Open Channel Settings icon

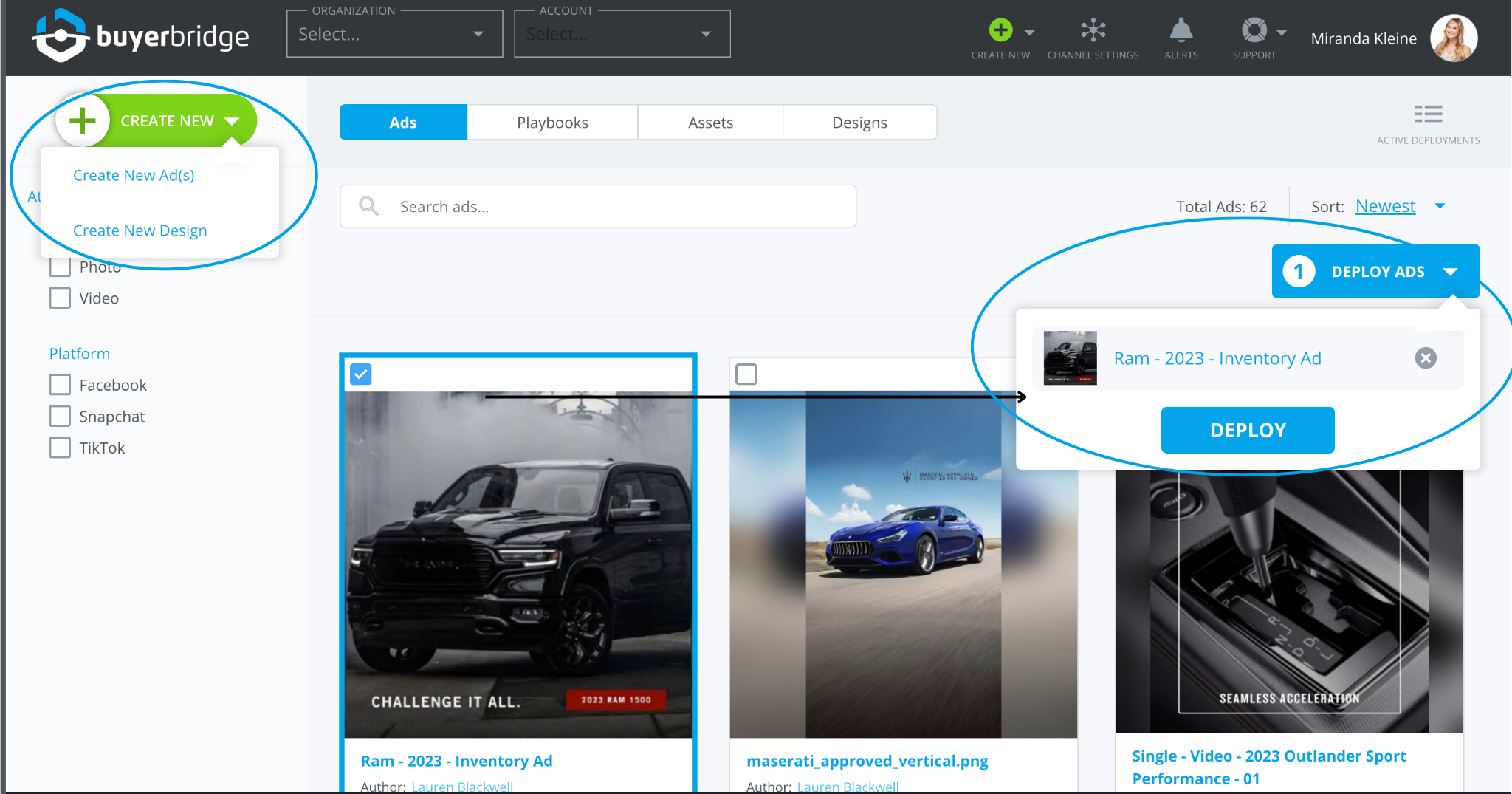[x=1093, y=30]
